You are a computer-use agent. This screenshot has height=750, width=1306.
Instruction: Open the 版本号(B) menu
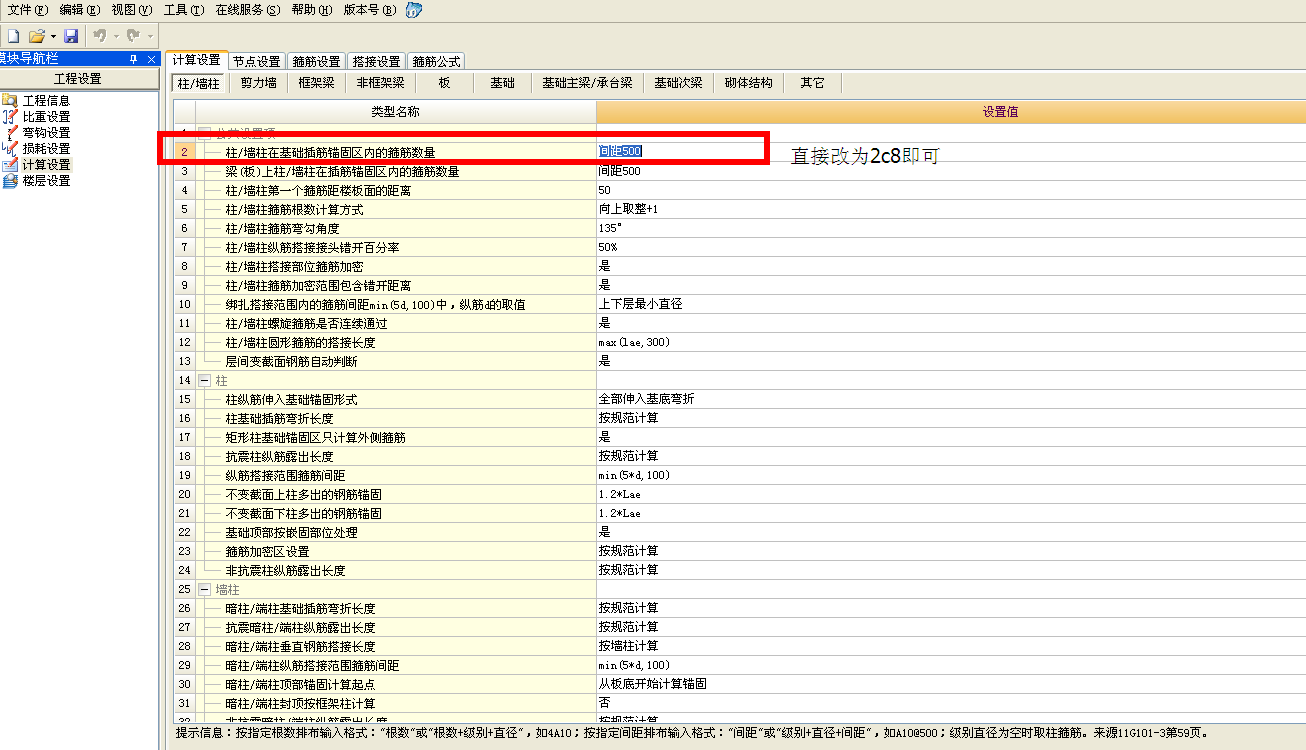click(369, 10)
